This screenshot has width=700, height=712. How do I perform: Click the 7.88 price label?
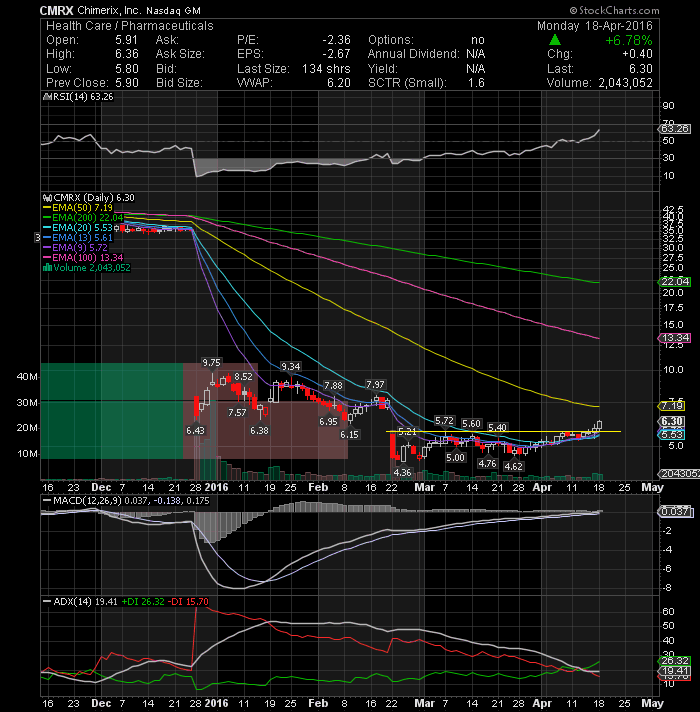pyautogui.click(x=333, y=386)
